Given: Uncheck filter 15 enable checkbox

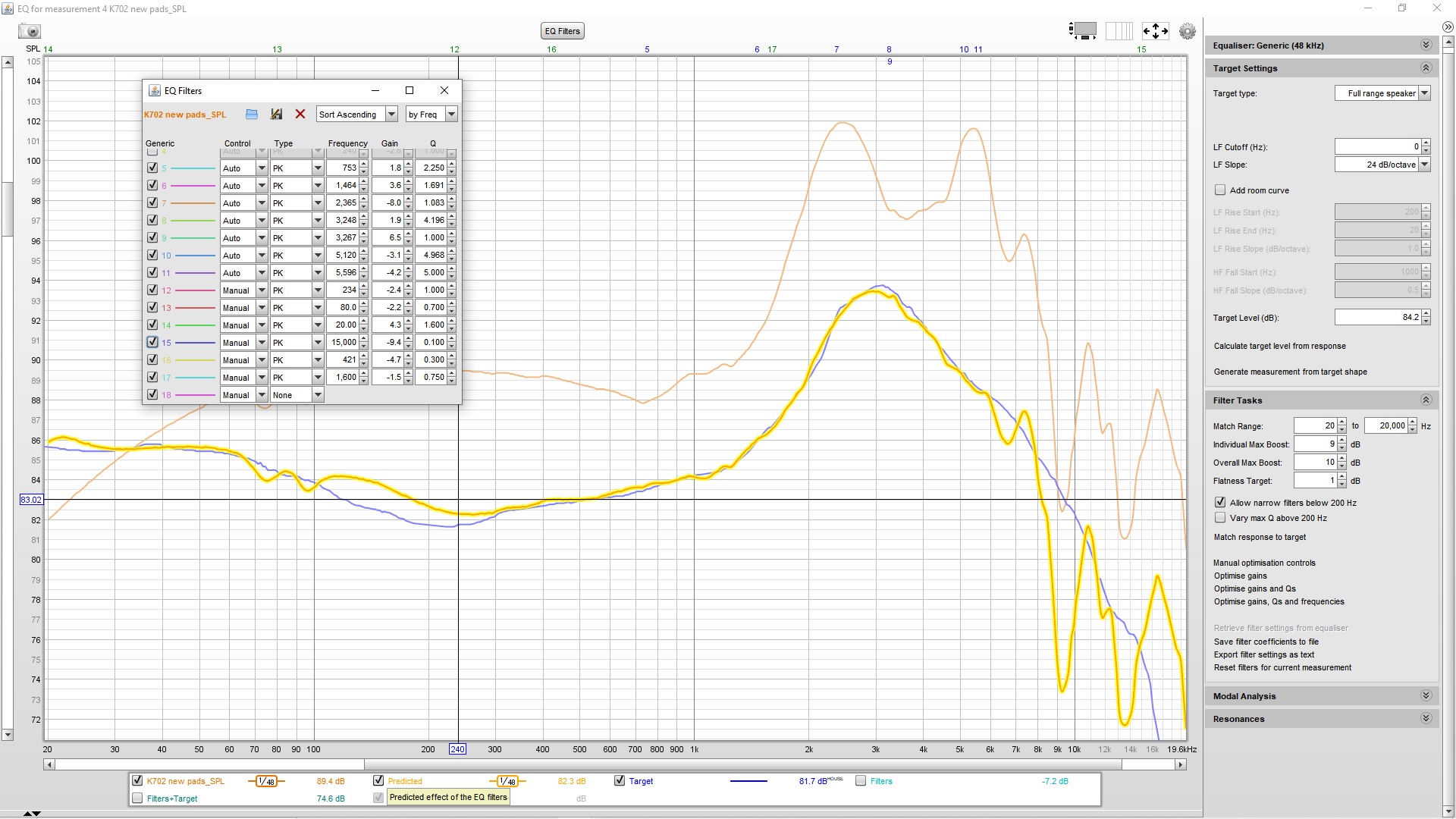Looking at the screenshot, I should coord(152,342).
